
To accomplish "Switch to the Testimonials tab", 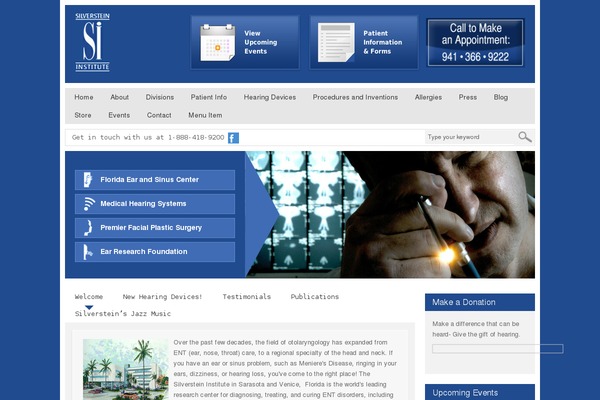I will click(246, 297).
